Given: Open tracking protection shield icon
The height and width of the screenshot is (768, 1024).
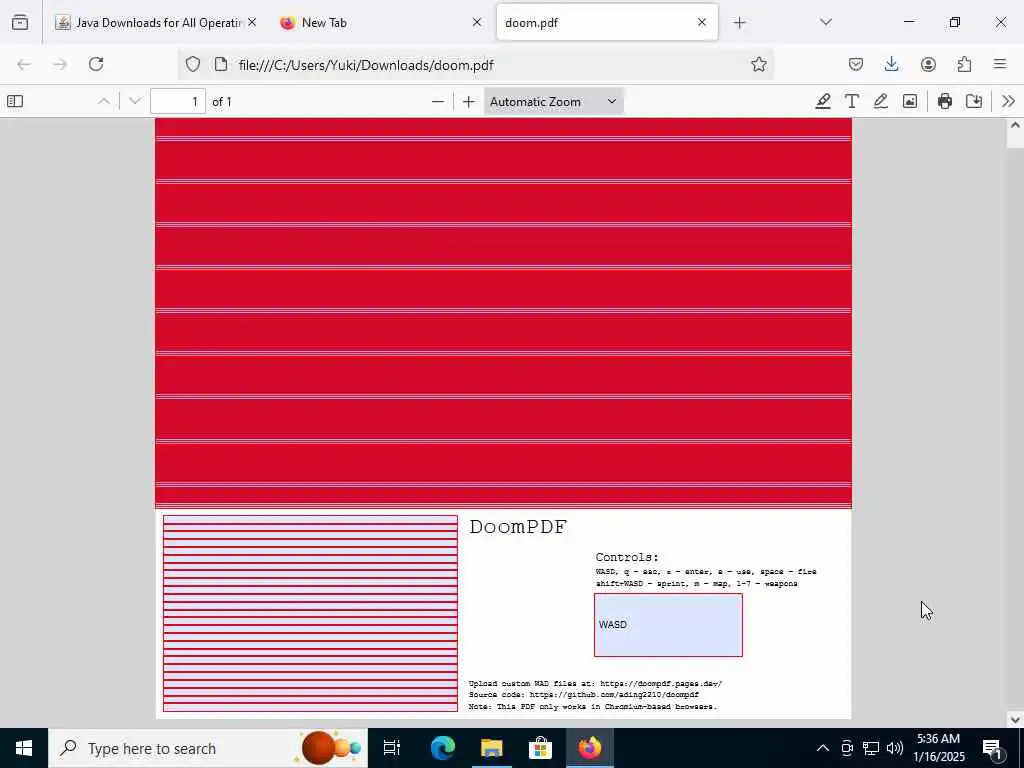Looking at the screenshot, I should pos(193,65).
